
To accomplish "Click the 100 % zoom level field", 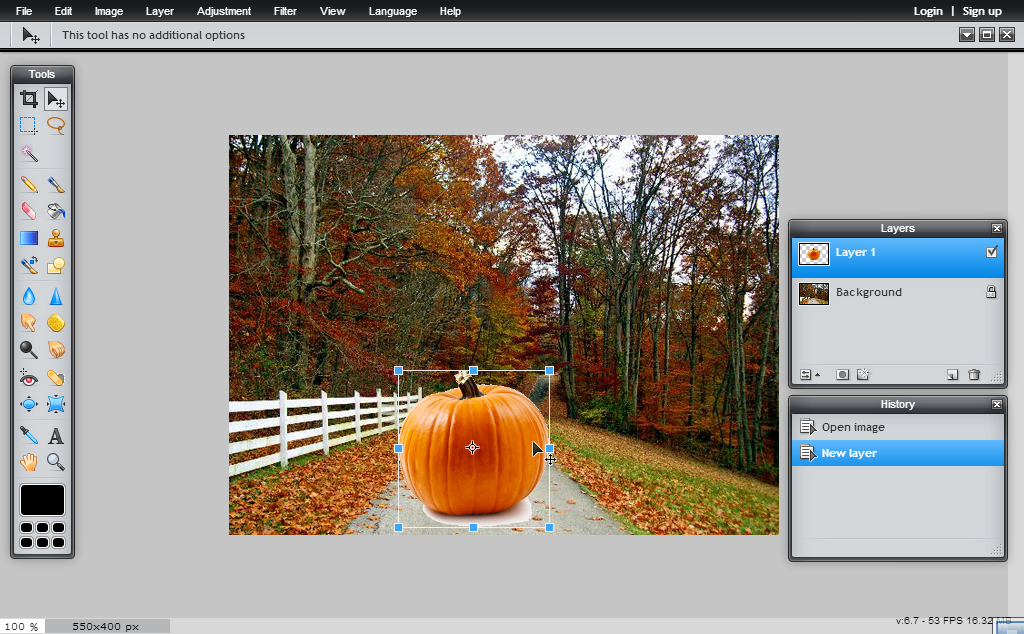I will (22, 626).
